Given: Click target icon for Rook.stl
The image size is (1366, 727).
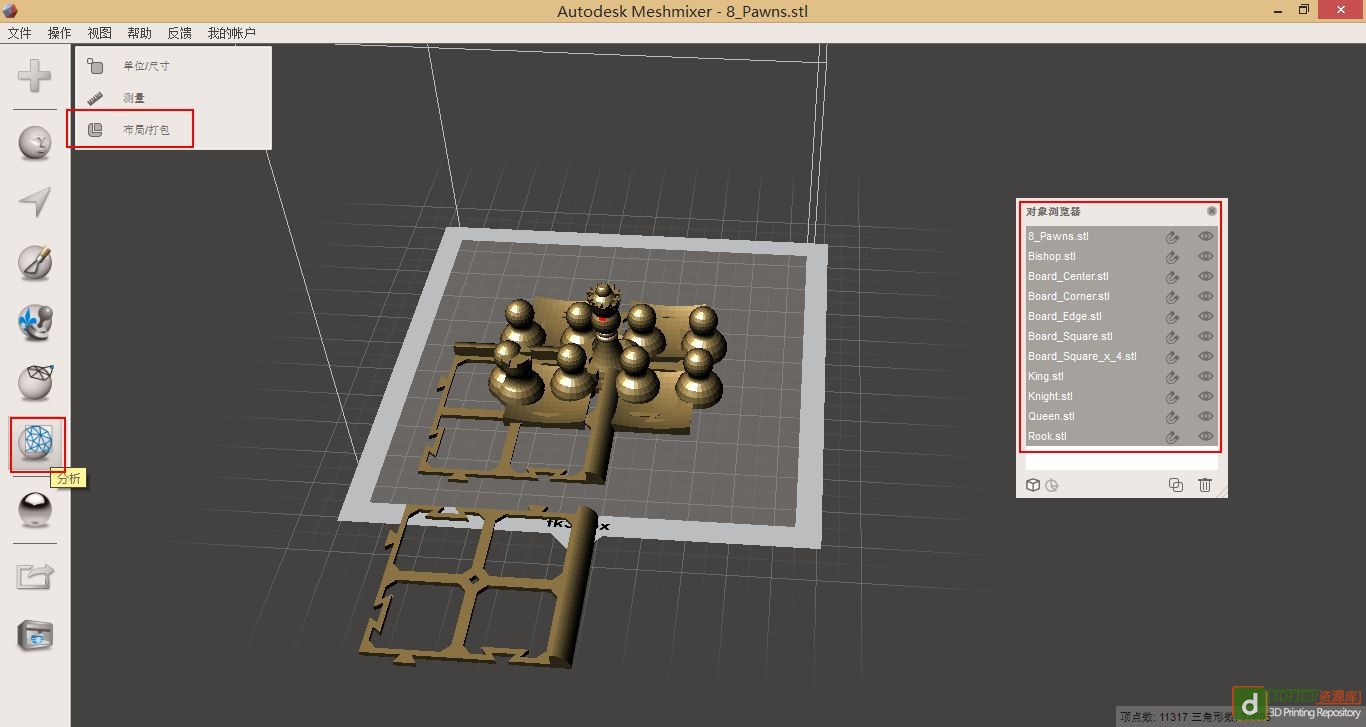Looking at the screenshot, I should [1172, 437].
